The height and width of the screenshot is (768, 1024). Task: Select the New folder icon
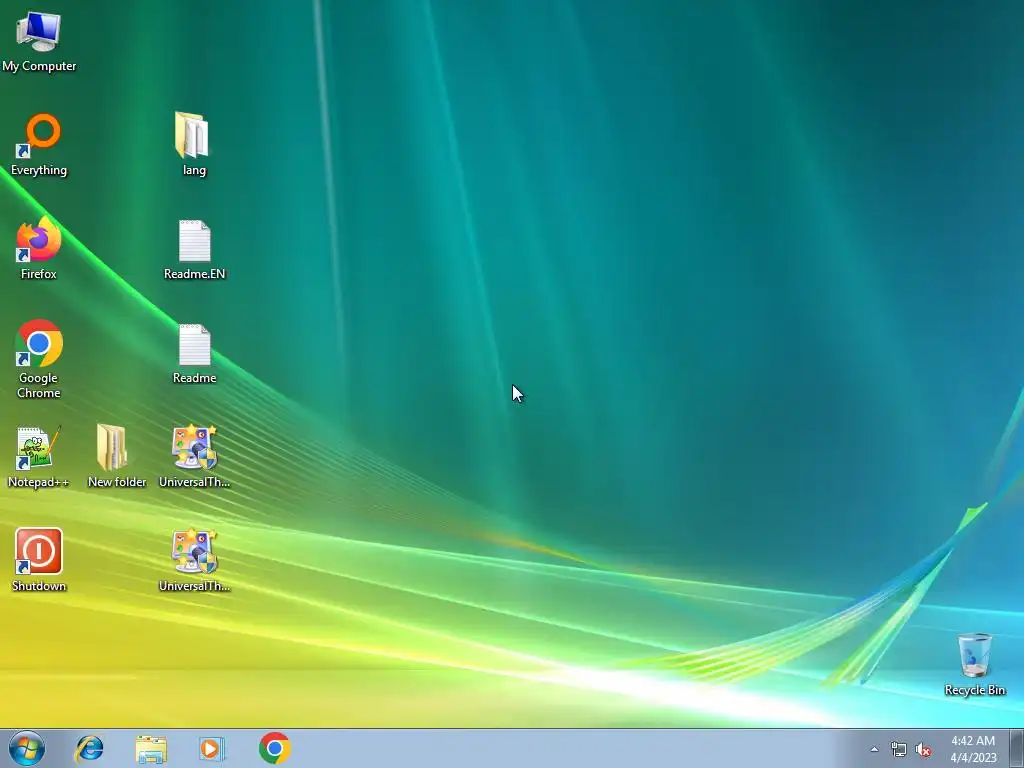pyautogui.click(x=116, y=456)
